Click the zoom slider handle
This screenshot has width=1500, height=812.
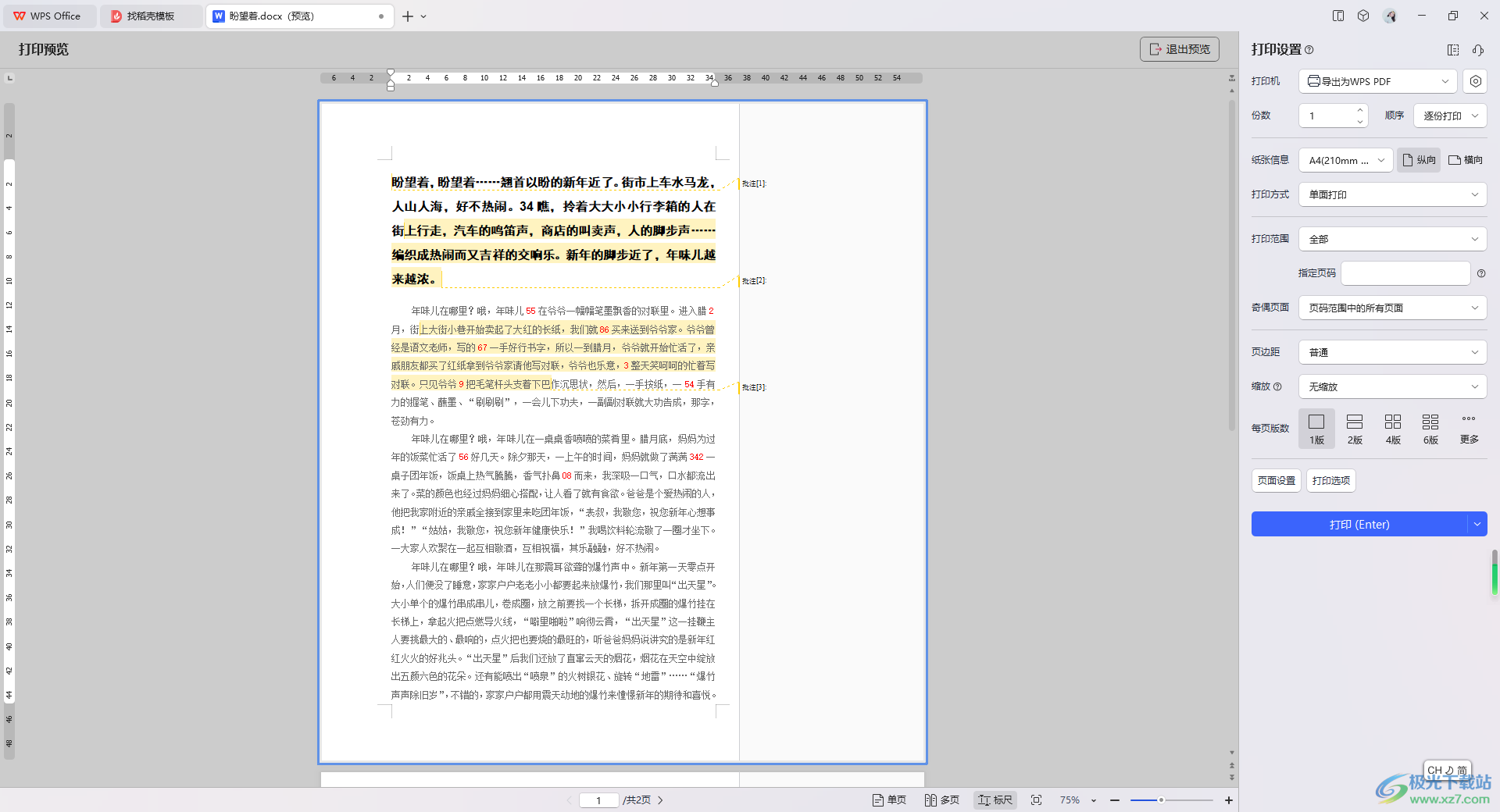[1162, 800]
